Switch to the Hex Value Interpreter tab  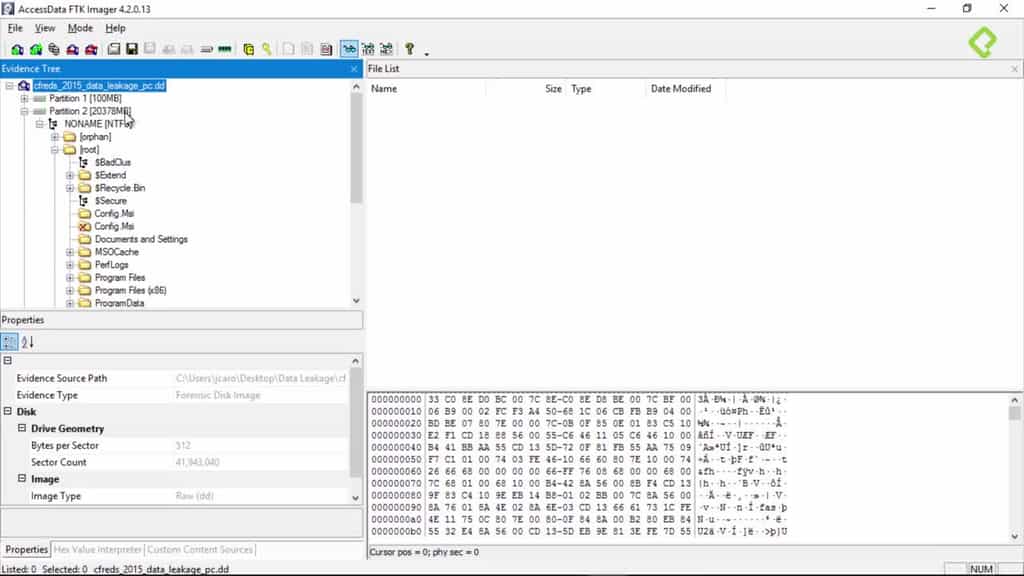coord(98,550)
